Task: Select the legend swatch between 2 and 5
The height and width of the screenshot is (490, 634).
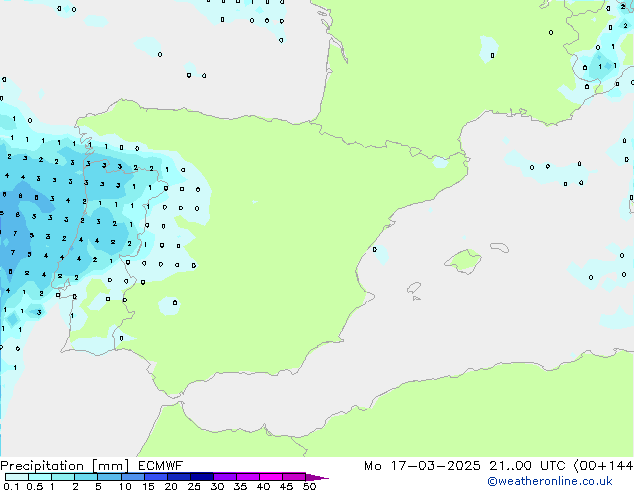Action: (x=86, y=477)
